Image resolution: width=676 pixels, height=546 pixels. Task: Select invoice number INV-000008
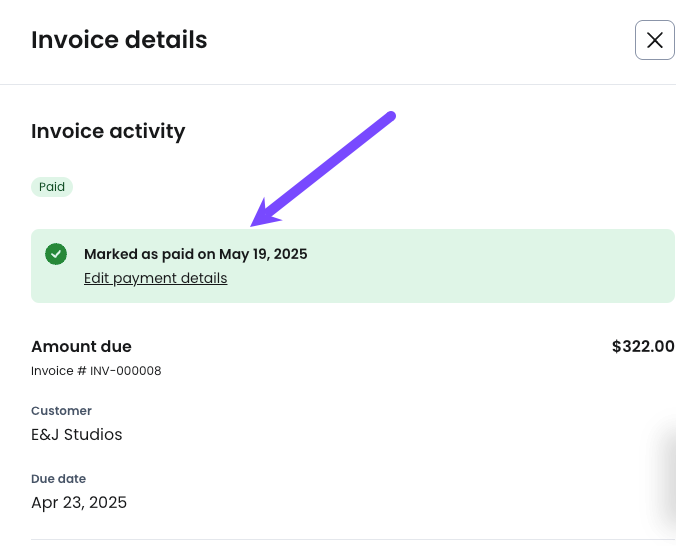[x=125, y=371]
